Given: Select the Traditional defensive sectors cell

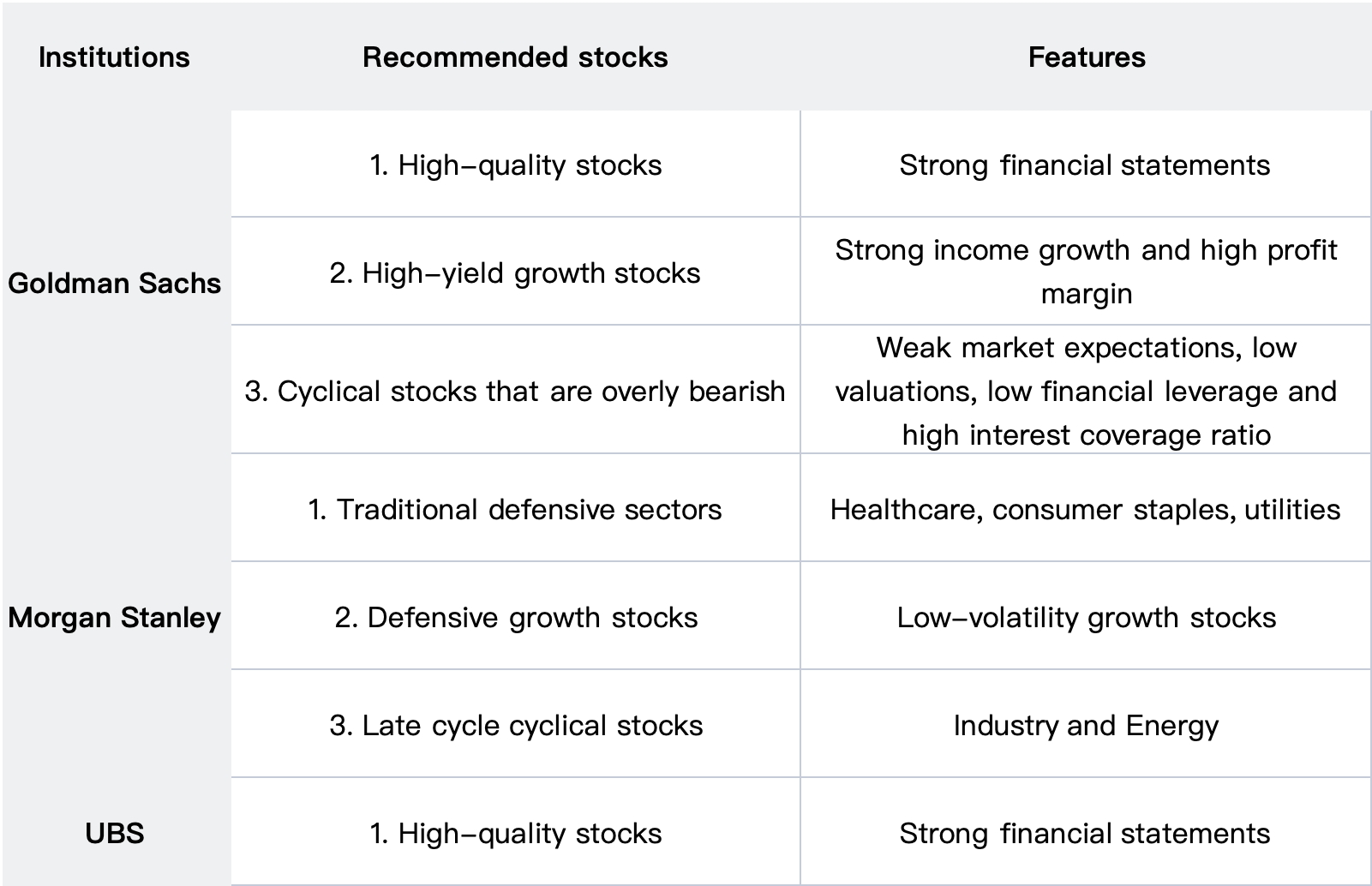Looking at the screenshot, I should coord(515,509).
